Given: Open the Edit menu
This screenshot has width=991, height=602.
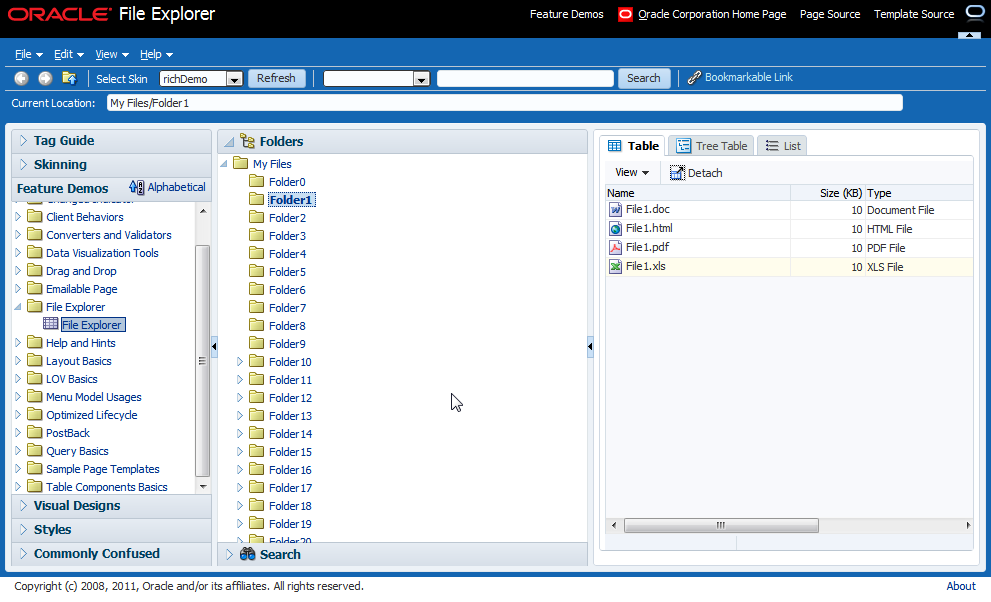Looking at the screenshot, I should pyautogui.click(x=68, y=54).
